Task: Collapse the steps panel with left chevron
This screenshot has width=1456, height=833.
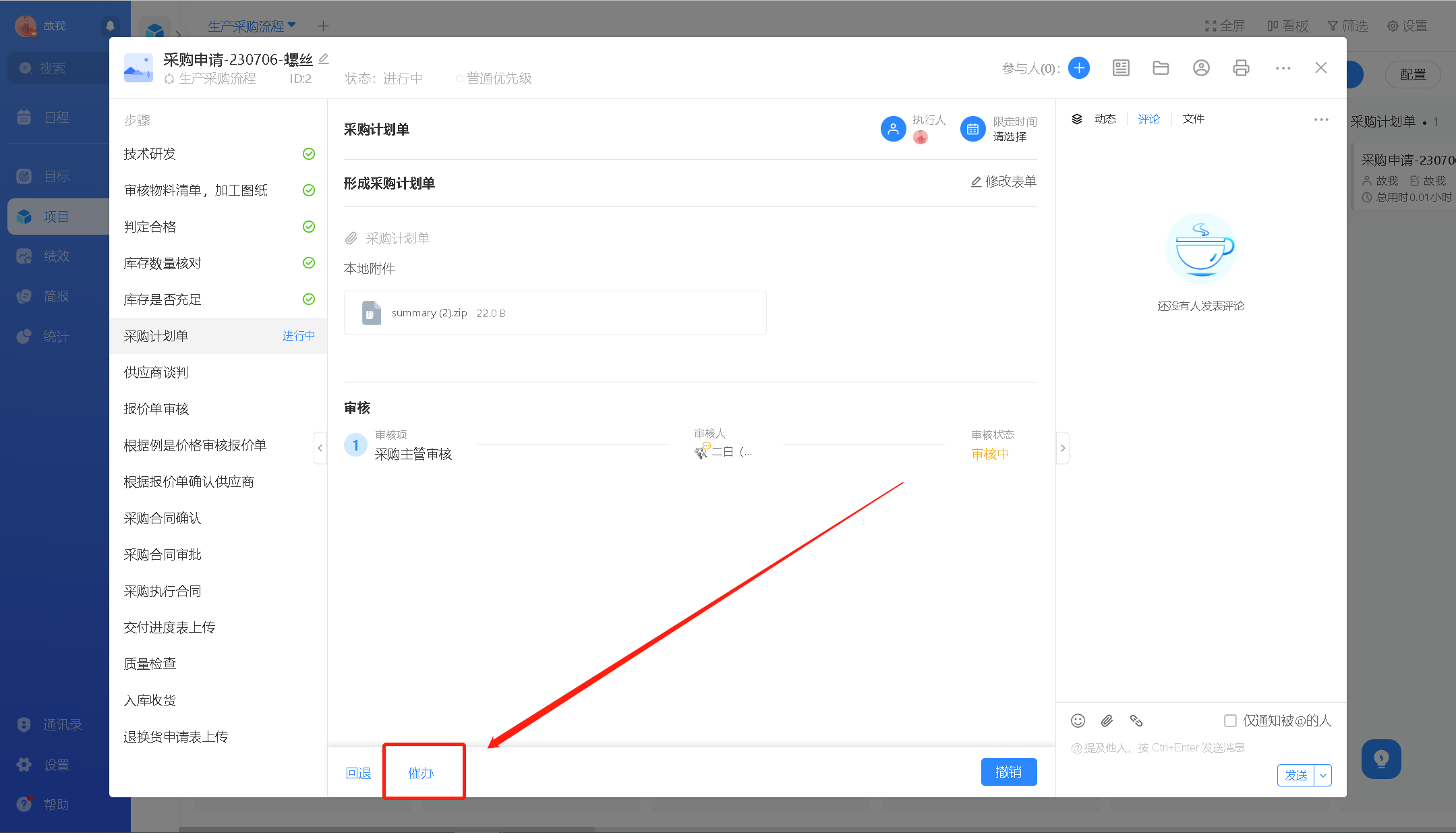Action: pos(320,448)
